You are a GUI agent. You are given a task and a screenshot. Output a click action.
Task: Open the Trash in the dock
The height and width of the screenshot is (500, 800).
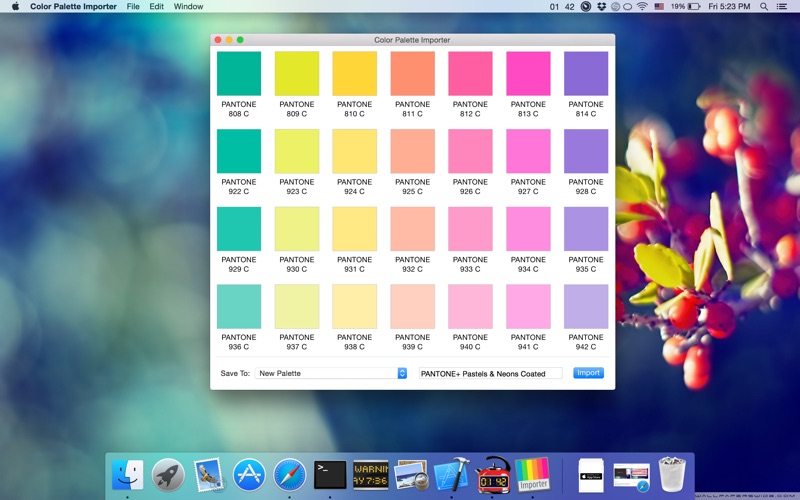pos(671,474)
